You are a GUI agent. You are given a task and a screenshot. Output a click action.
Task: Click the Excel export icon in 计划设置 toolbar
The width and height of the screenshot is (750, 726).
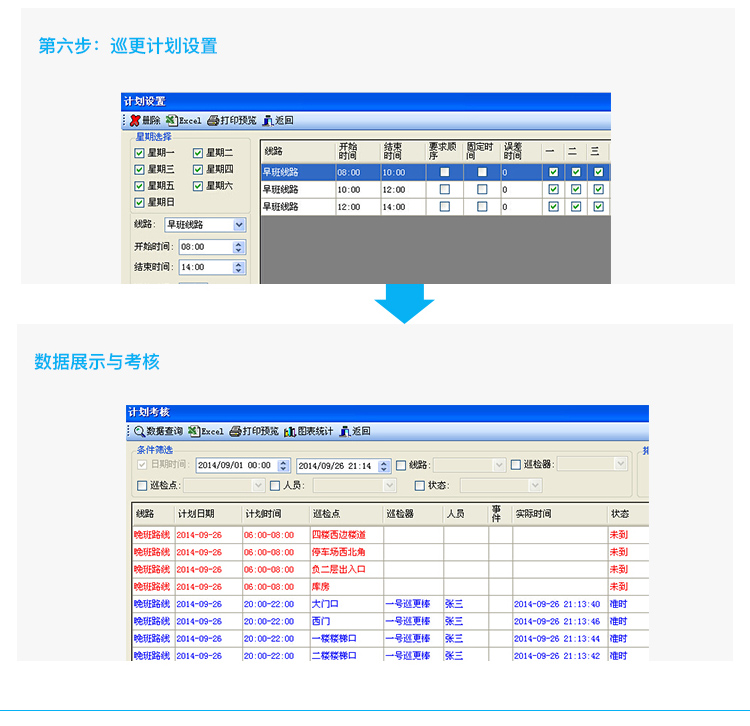184,120
